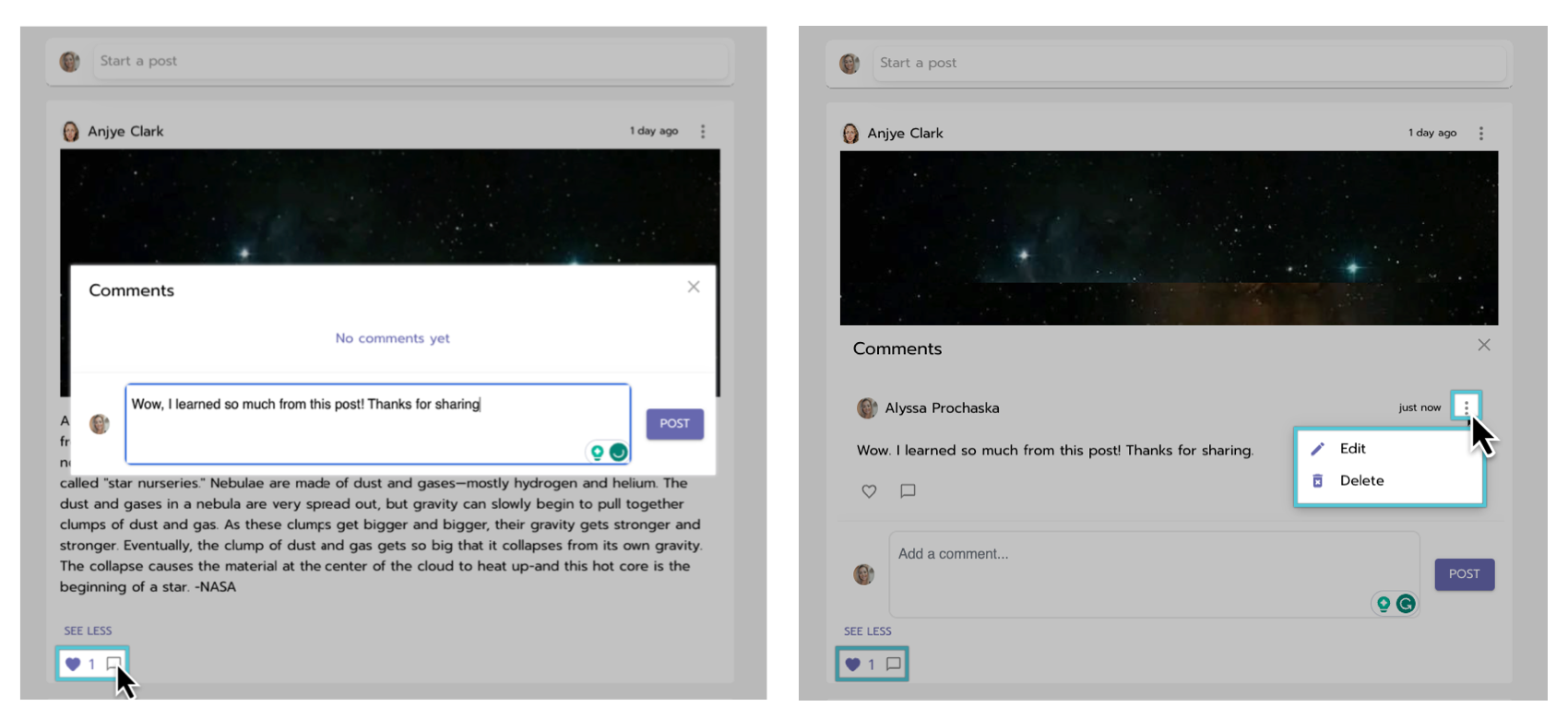Click the lightbulb suggestion icon in 'Add a comment' box

1384,604
